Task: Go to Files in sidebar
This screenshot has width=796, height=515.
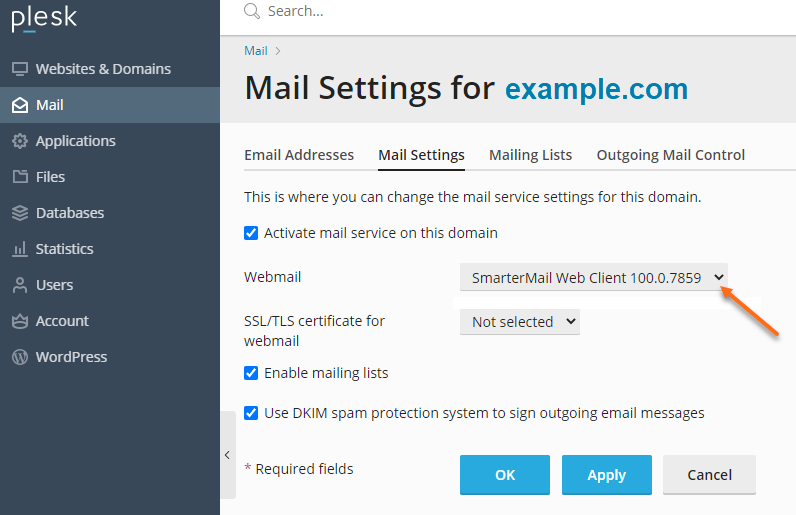Action: 110,177
